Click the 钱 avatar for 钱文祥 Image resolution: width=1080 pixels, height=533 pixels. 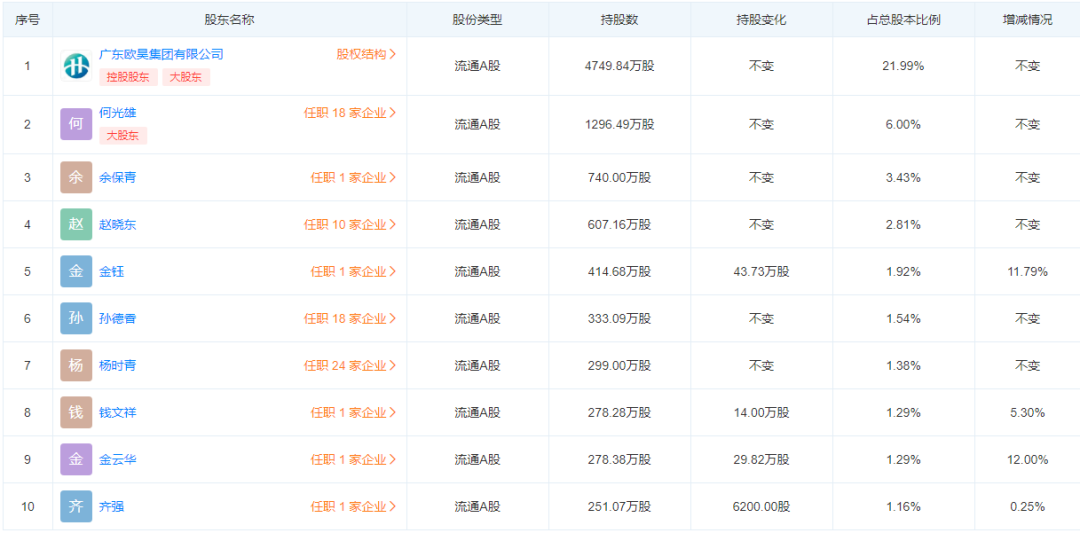click(x=76, y=412)
